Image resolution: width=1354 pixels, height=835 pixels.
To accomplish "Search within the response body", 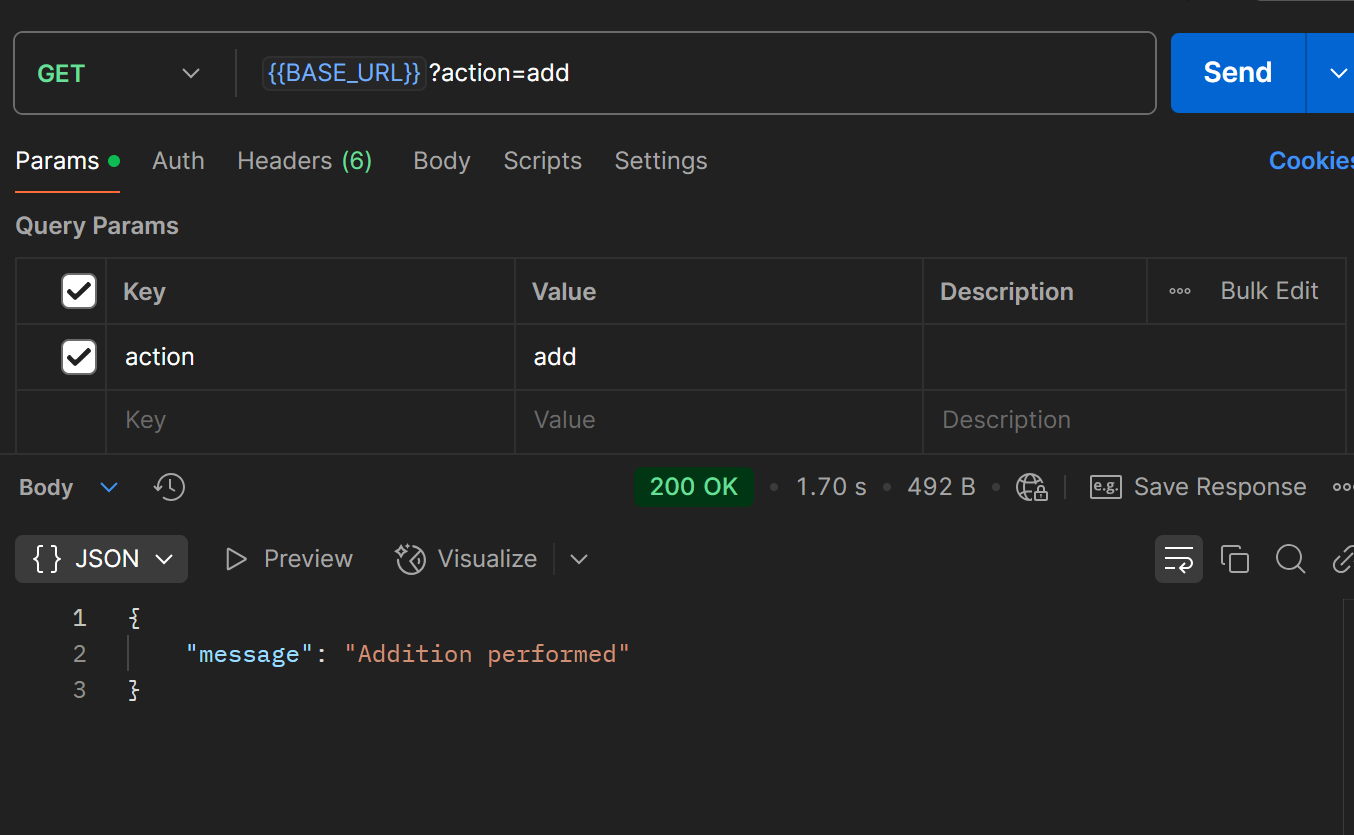I will point(1290,559).
